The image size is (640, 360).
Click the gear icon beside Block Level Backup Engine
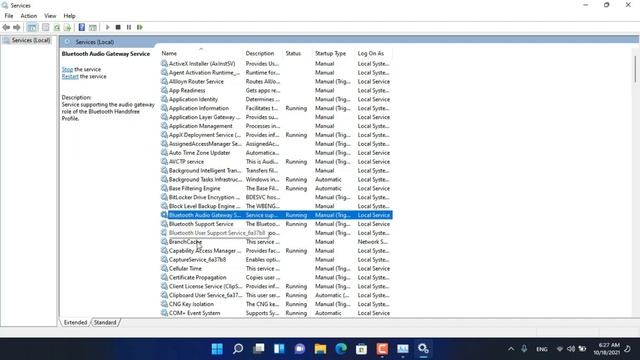(164, 207)
